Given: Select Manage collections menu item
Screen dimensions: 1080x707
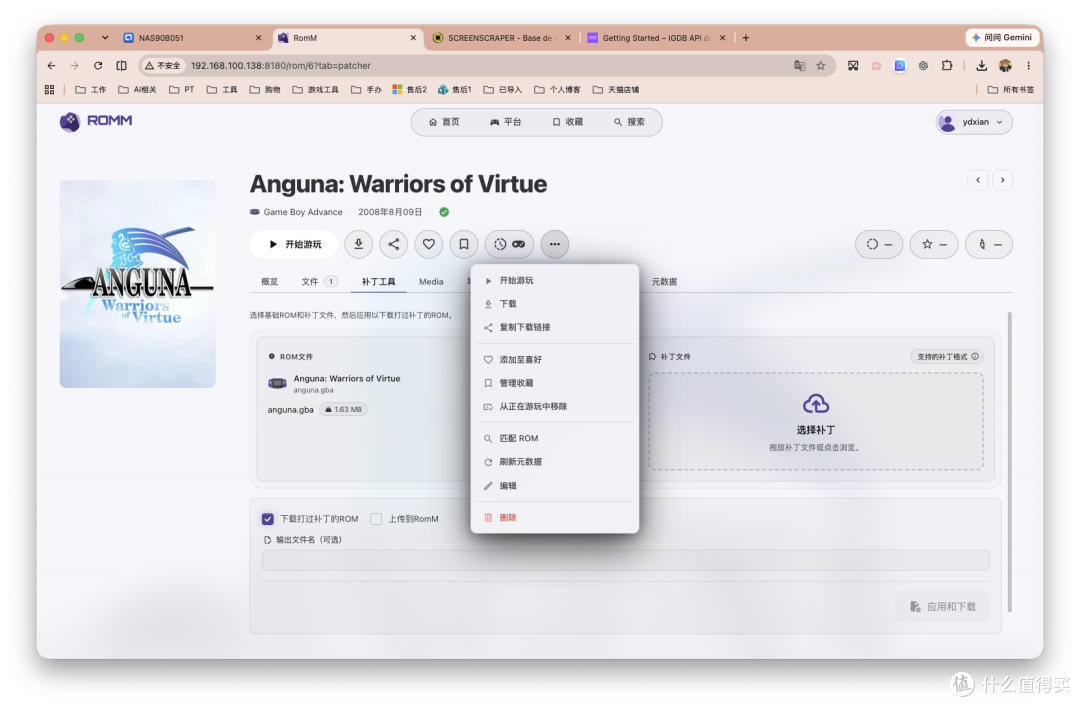Looking at the screenshot, I should click(554, 383).
